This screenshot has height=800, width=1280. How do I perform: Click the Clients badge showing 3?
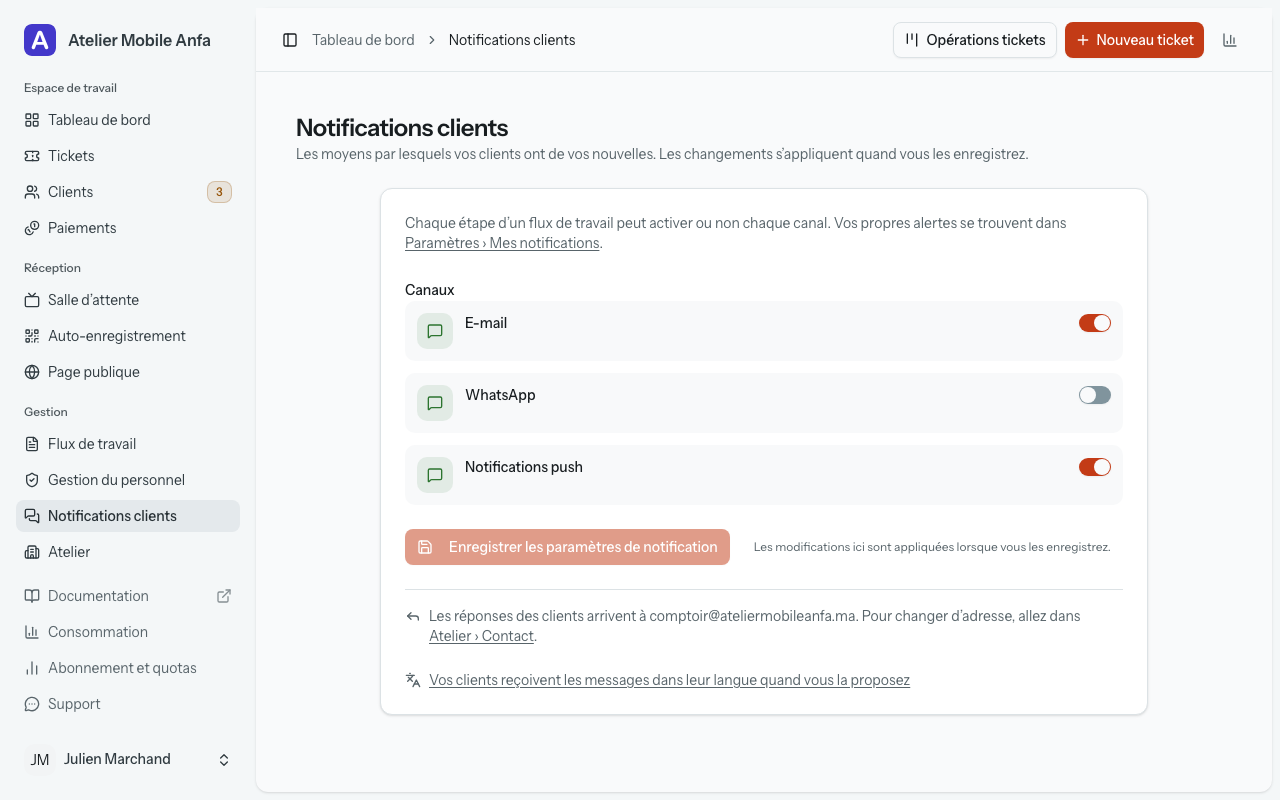point(219,192)
